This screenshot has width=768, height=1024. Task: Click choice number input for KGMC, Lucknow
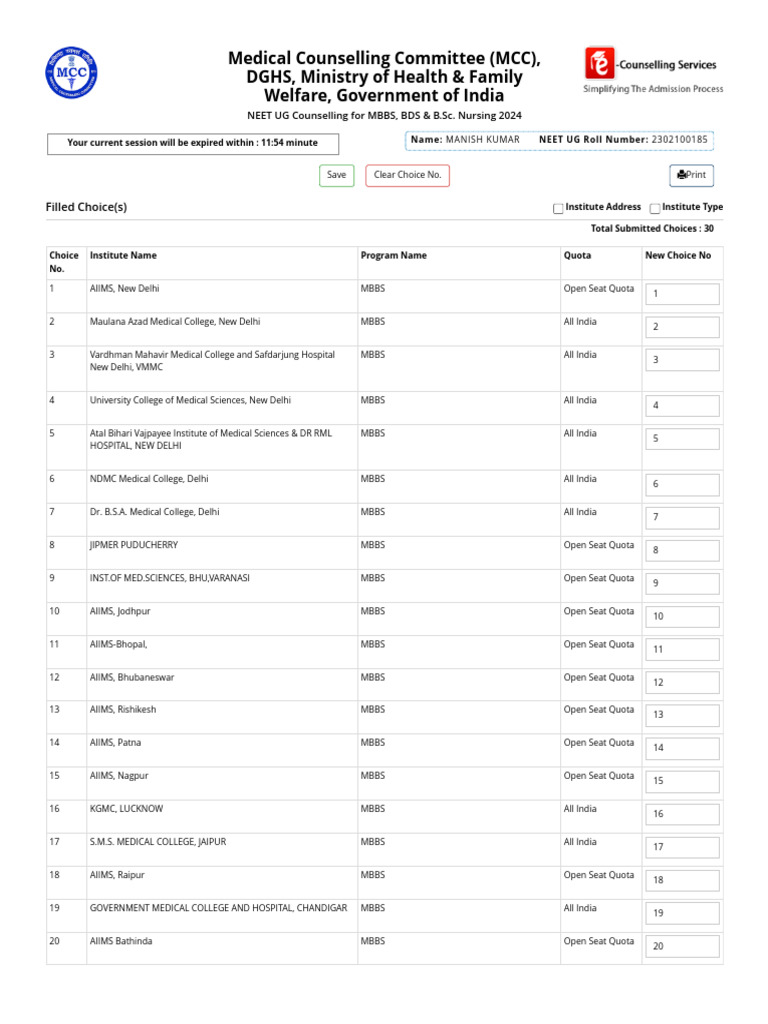point(682,814)
